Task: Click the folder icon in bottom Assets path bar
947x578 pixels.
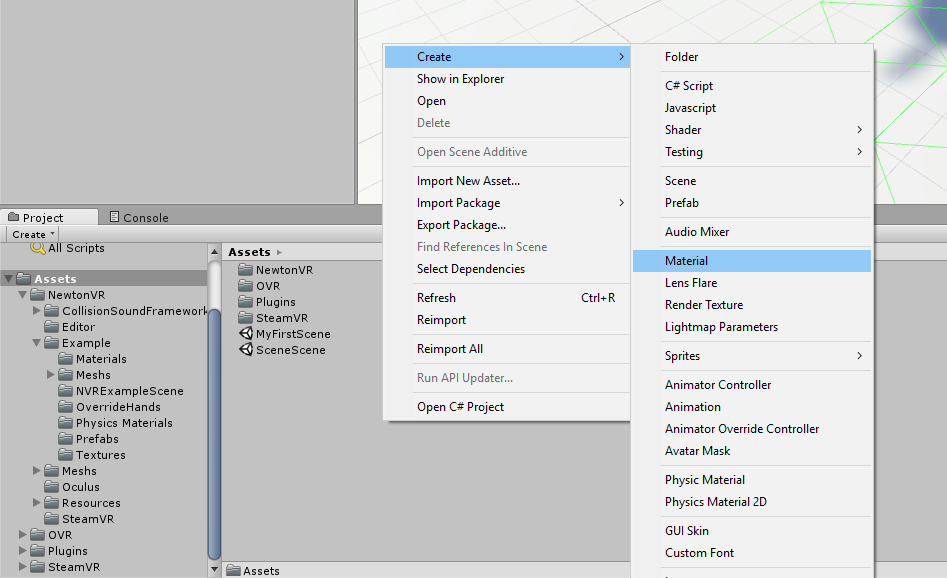Action: (233, 570)
